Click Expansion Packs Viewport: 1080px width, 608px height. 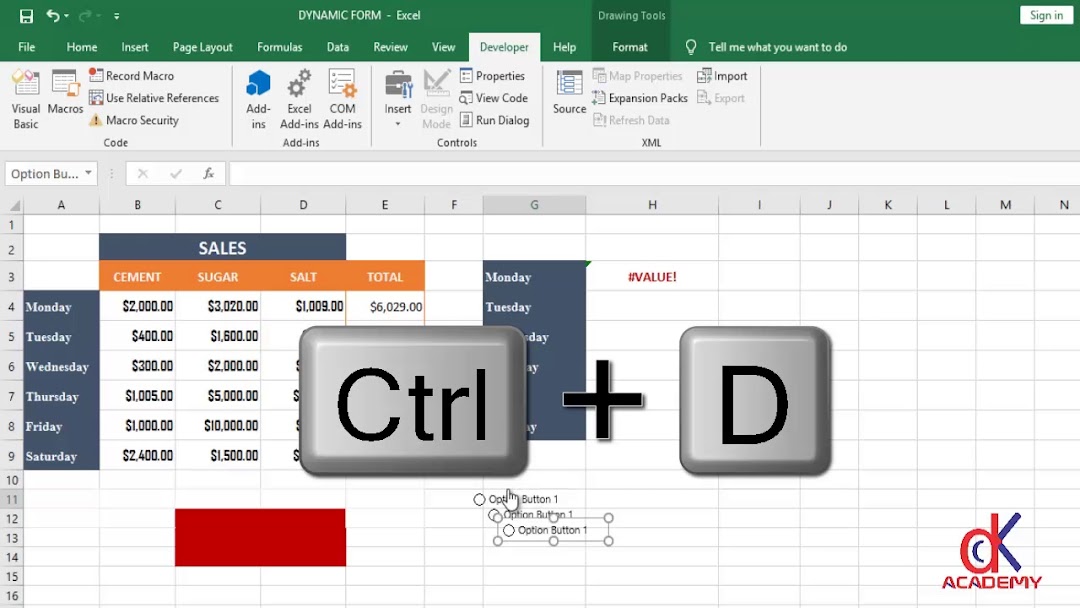coord(640,98)
